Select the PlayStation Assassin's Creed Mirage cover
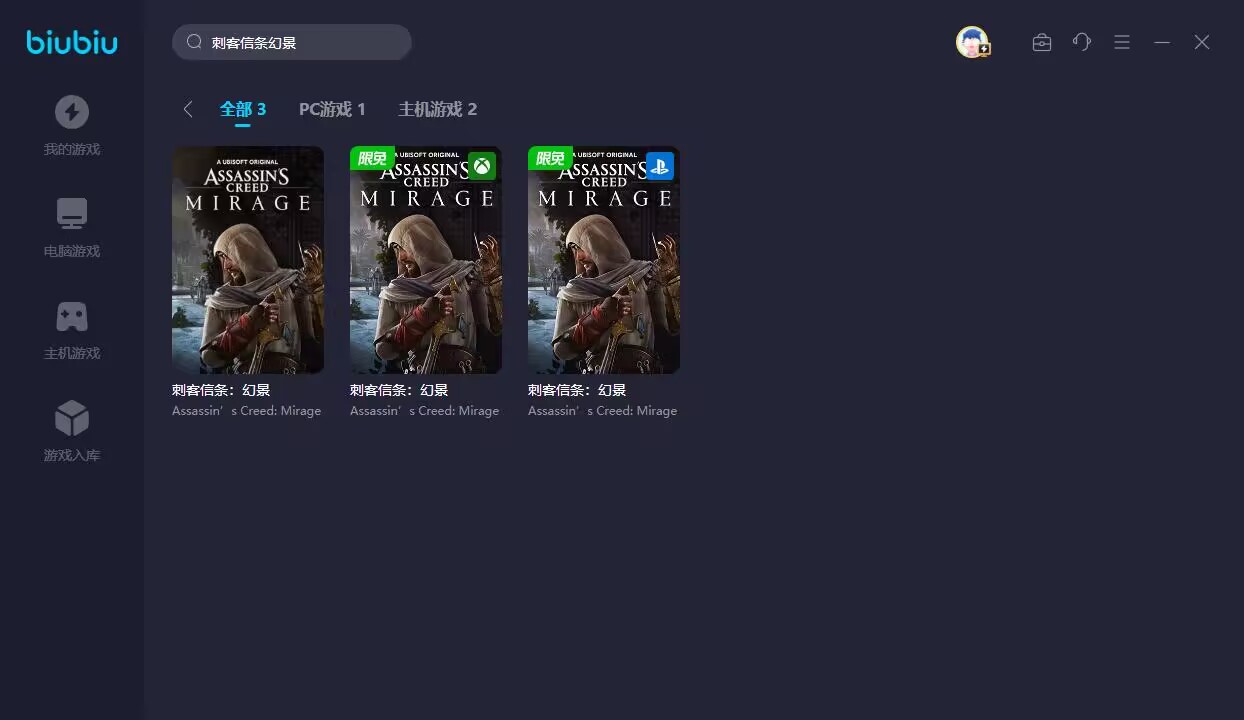This screenshot has height=720, width=1244. tap(604, 260)
